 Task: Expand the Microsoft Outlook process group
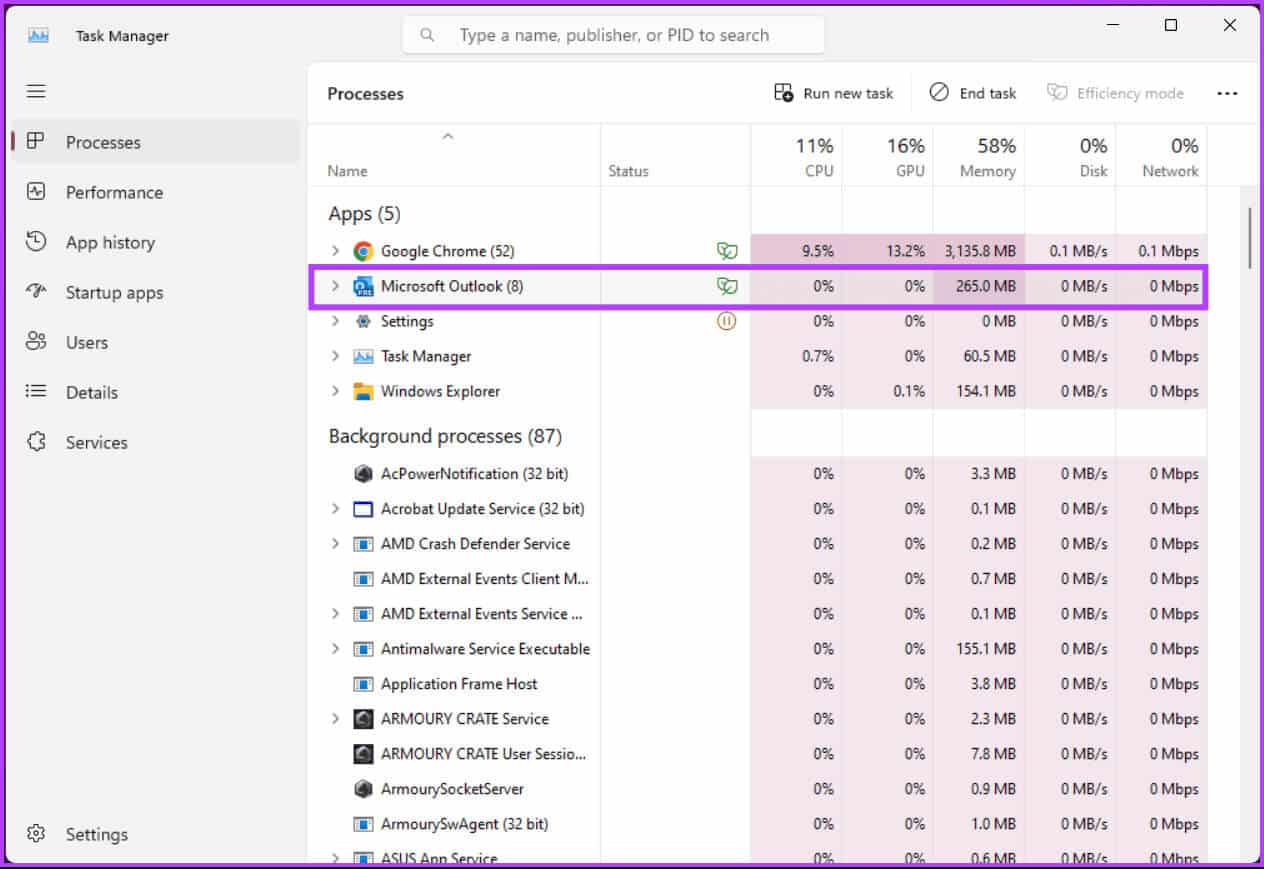(335, 286)
